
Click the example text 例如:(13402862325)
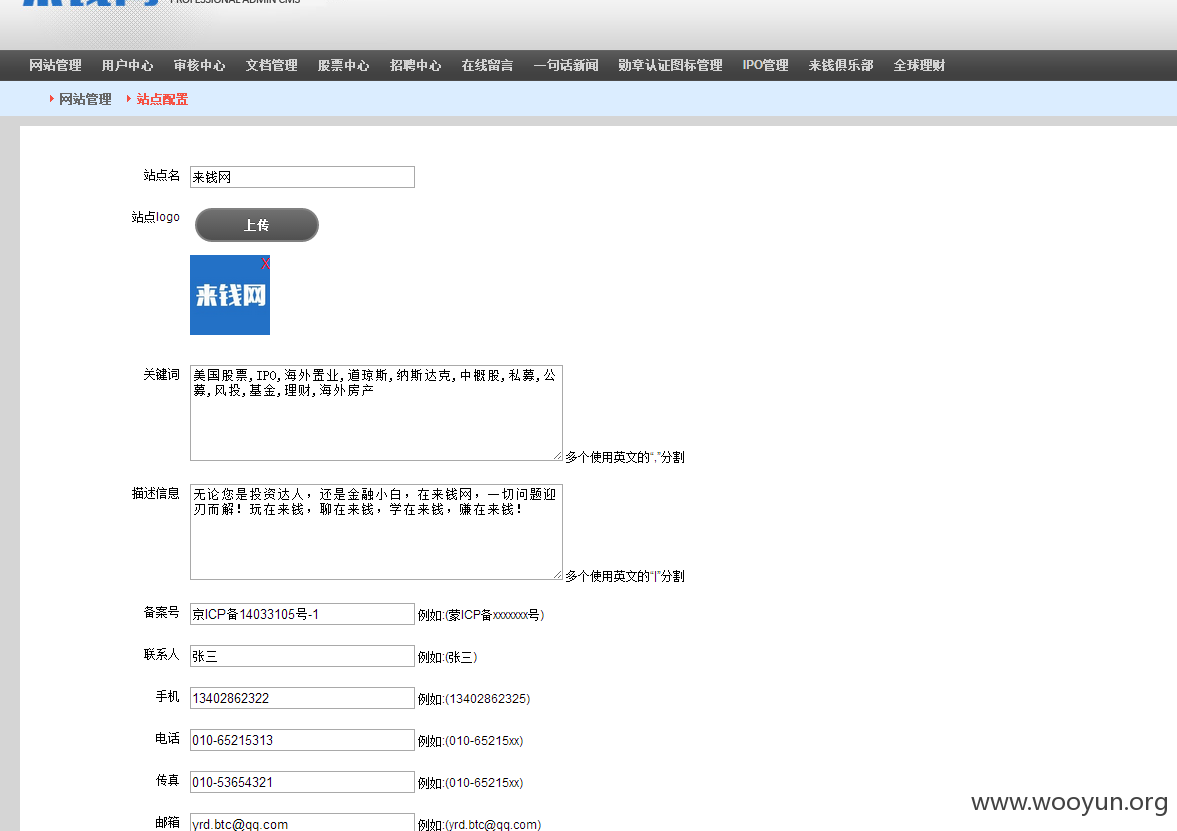[474, 699]
